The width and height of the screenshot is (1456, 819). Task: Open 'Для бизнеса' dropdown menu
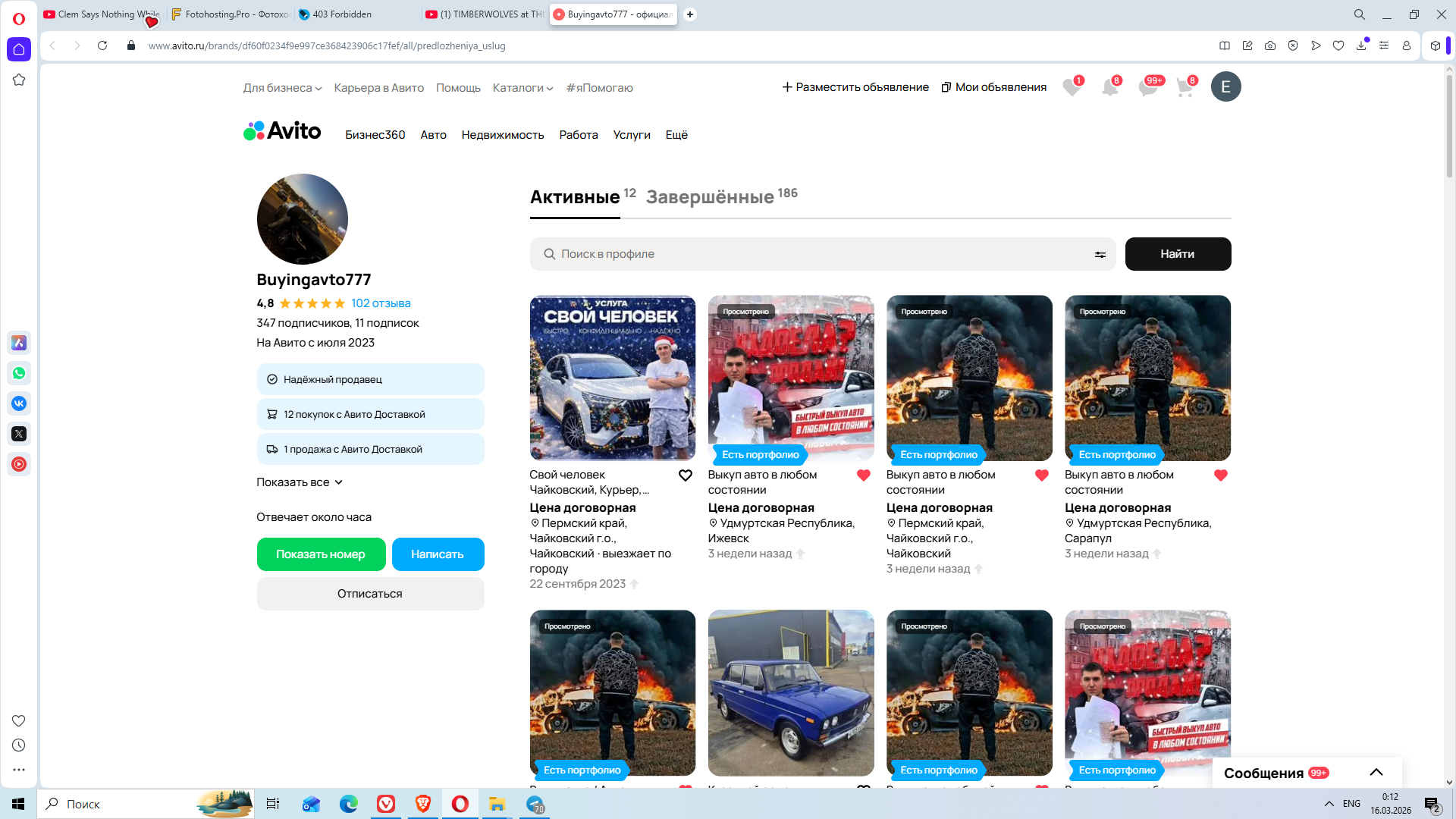(282, 88)
